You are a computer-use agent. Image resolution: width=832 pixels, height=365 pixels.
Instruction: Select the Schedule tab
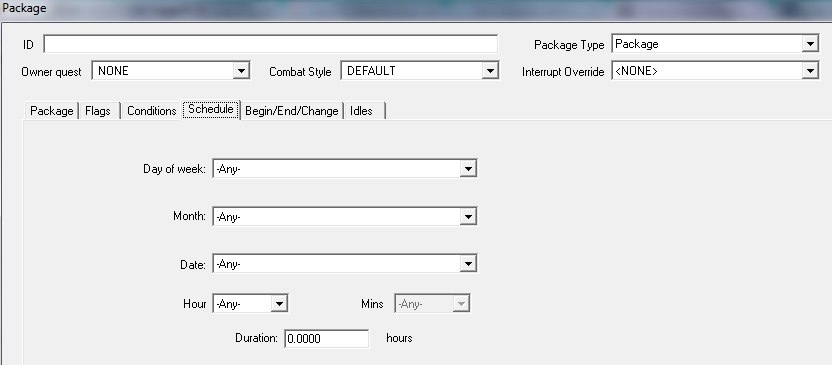(211, 109)
